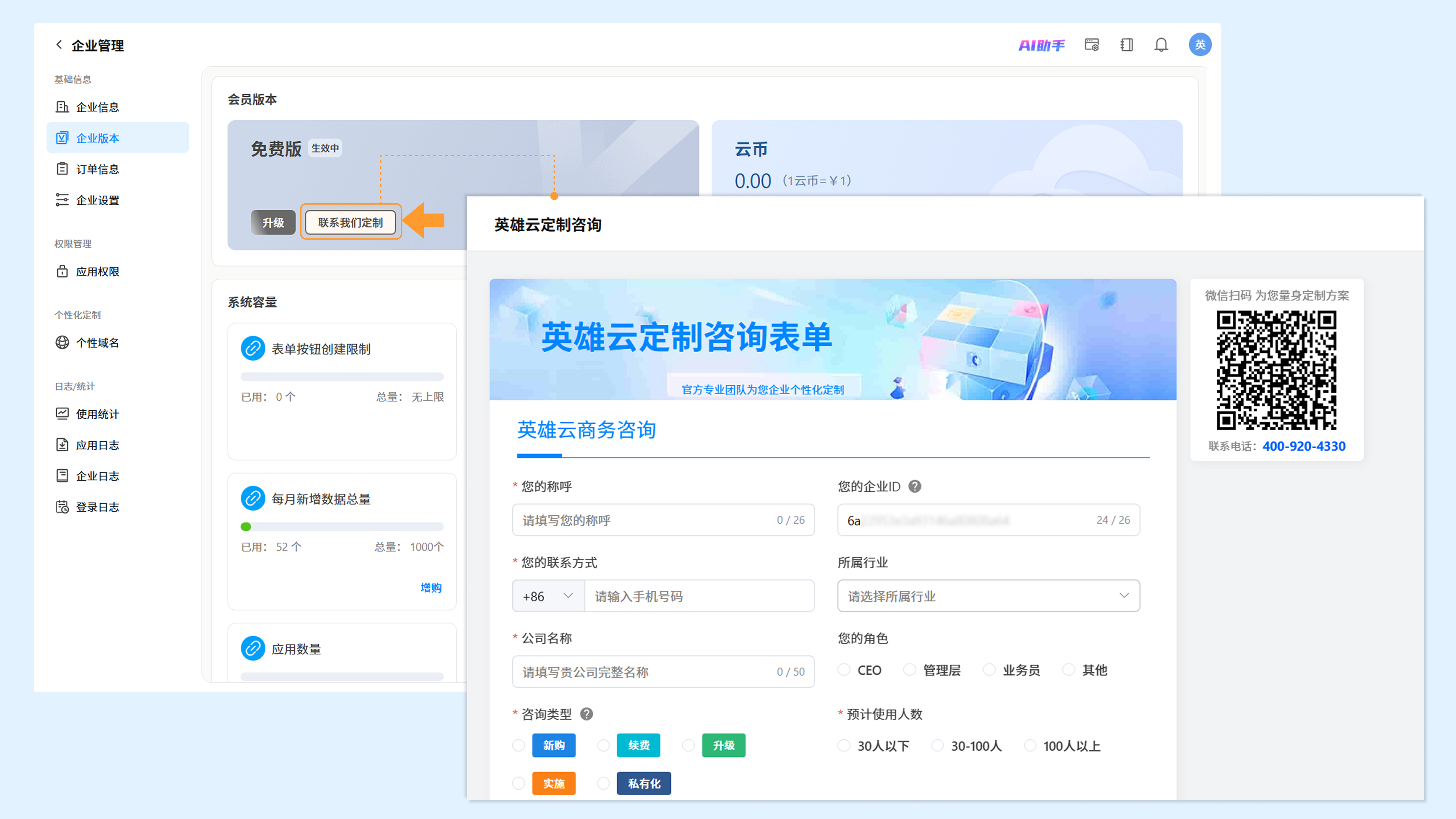Click the 生效中 status badge
The image size is (1456, 819).
click(325, 148)
